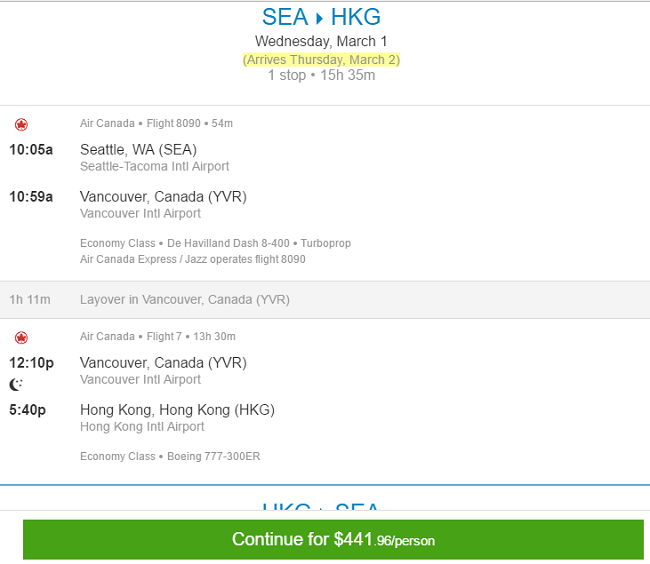The height and width of the screenshot is (564, 650).
Task: Click the Air Canada logo for Flight 8090
Action: tap(21, 124)
